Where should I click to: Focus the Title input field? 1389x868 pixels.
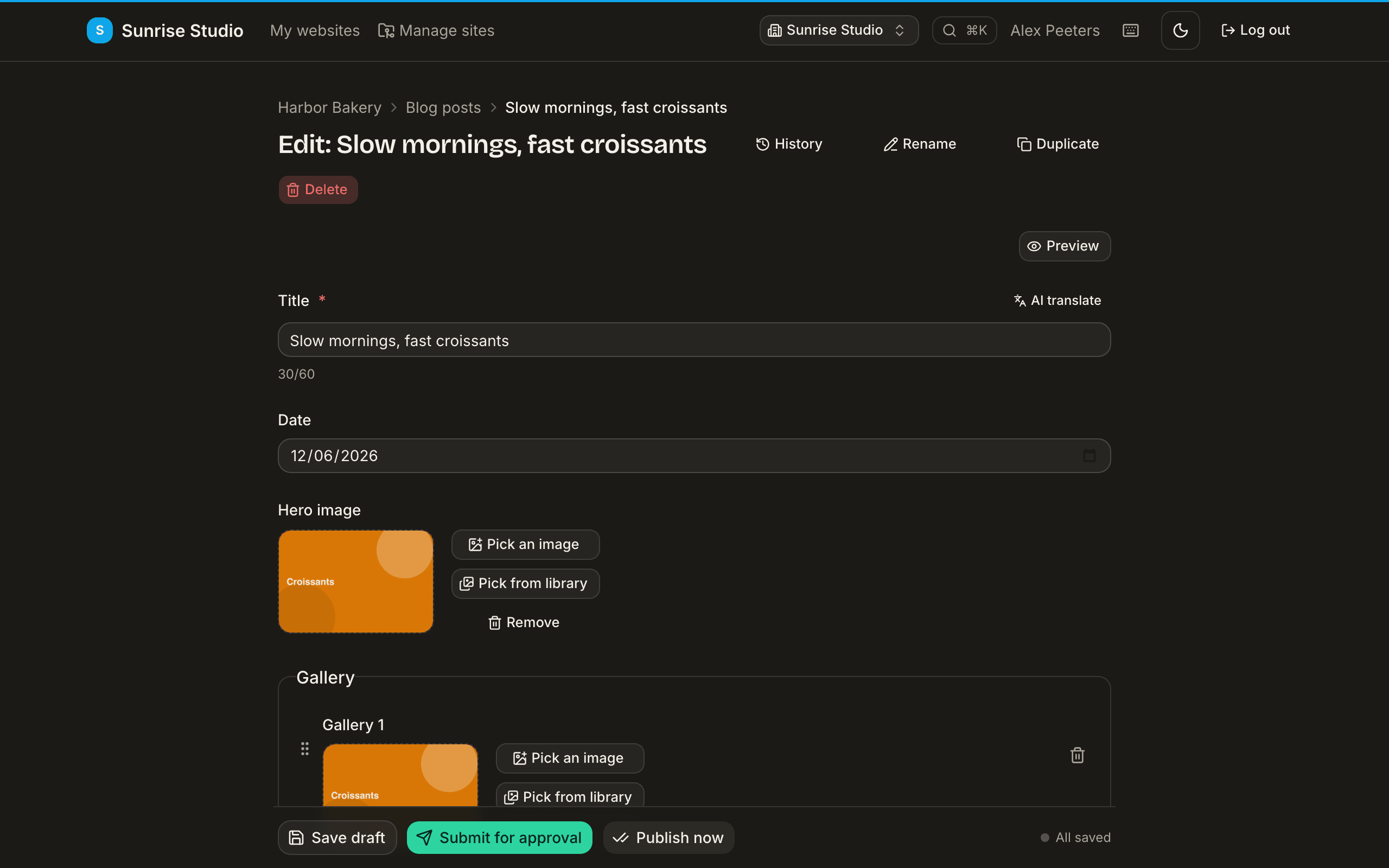click(694, 340)
